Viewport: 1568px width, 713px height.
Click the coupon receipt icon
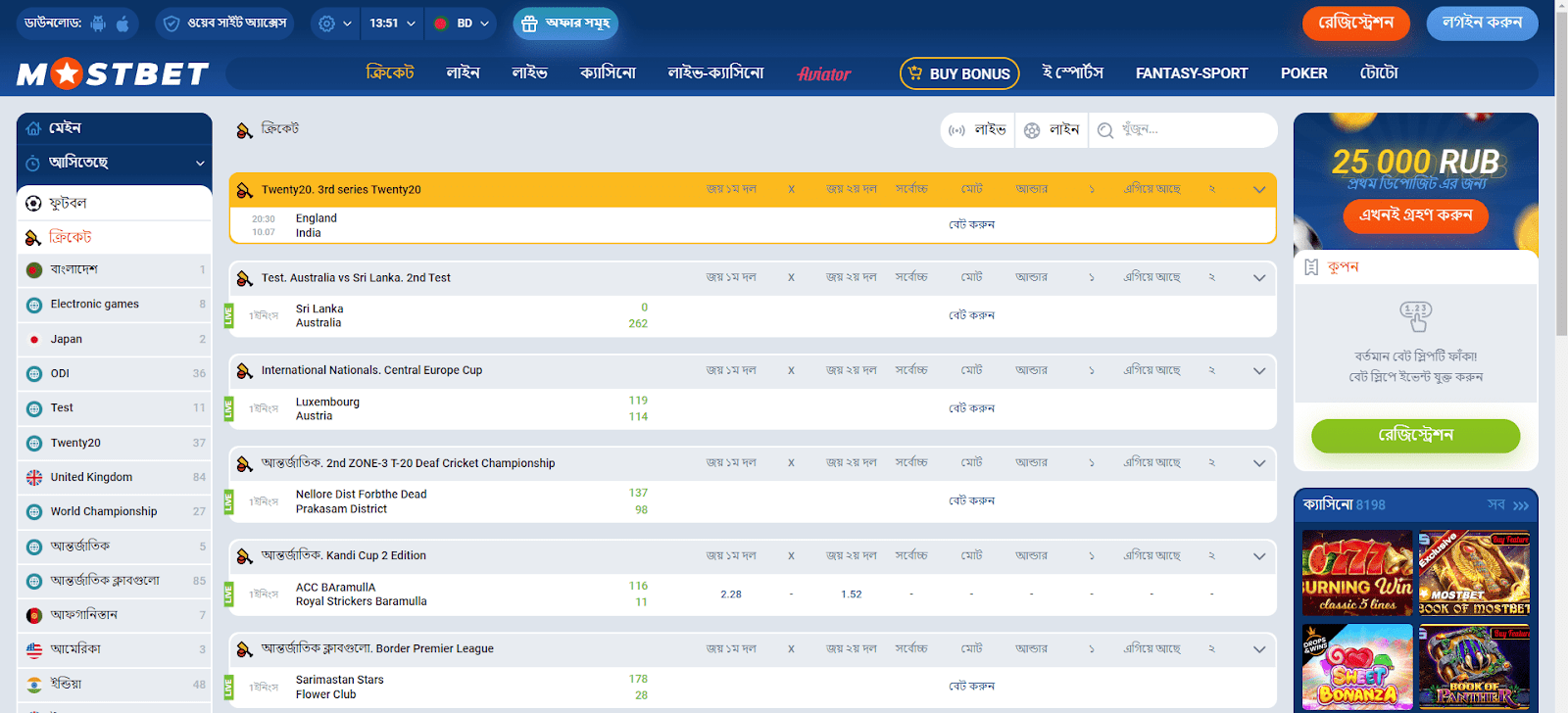click(1311, 267)
